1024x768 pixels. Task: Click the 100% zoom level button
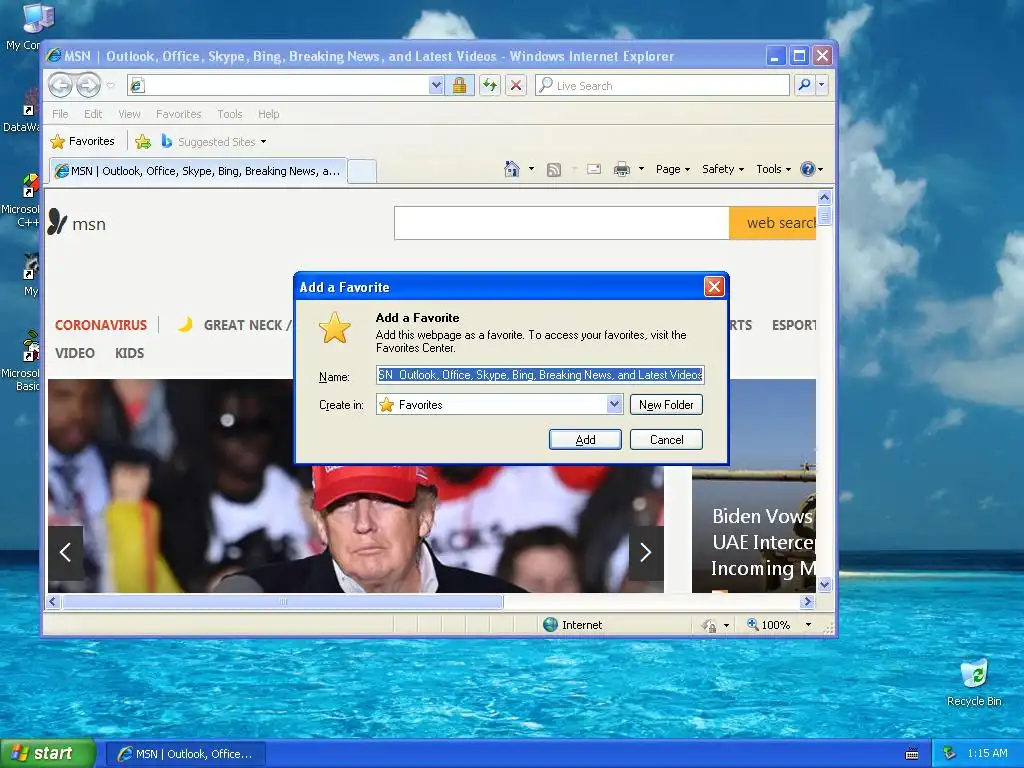coord(769,625)
